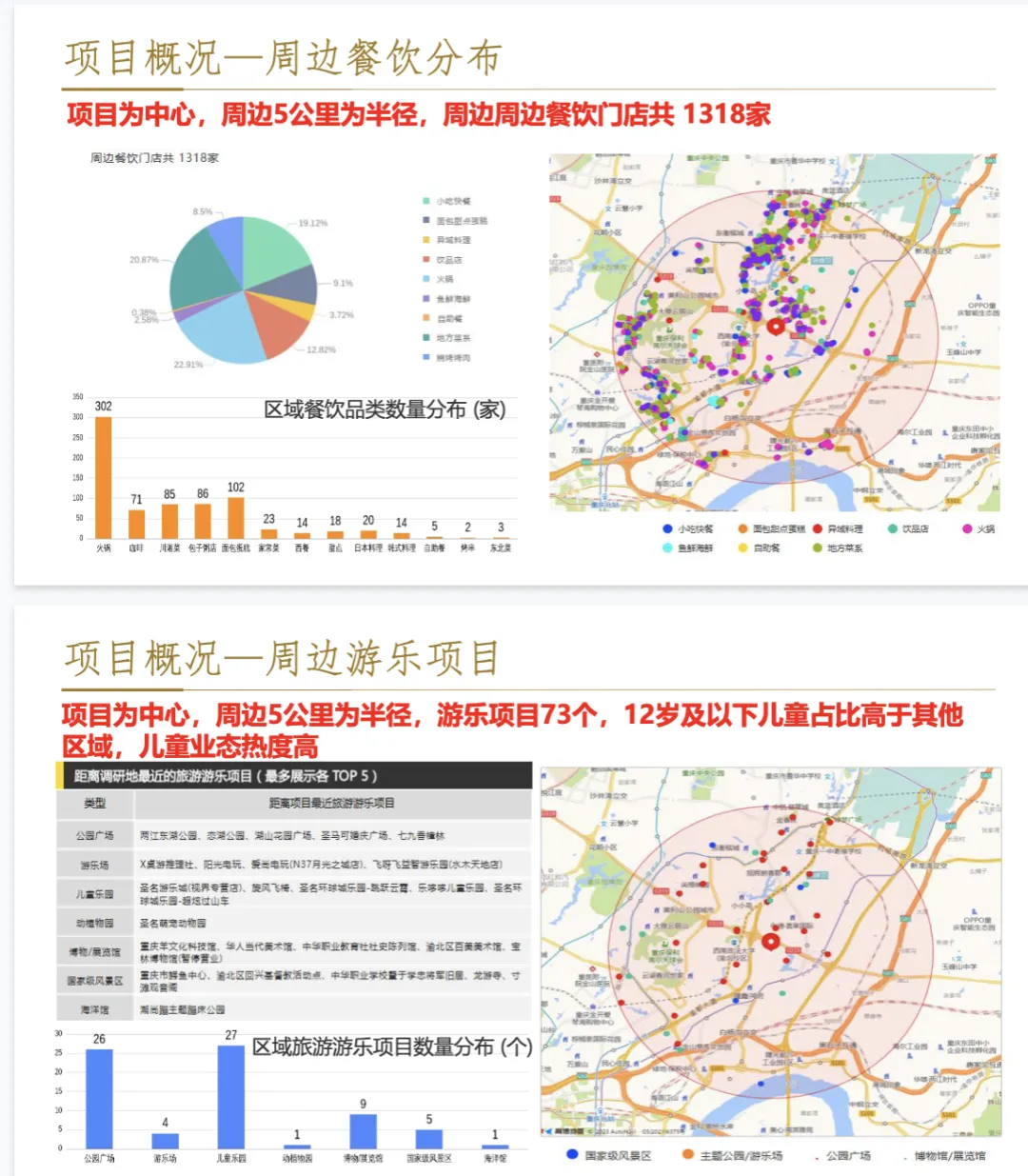Screen dimensions: 1028x1176
Task: Click the 博物馆/展览馆 blue bar valued 9
Action: (363, 1131)
